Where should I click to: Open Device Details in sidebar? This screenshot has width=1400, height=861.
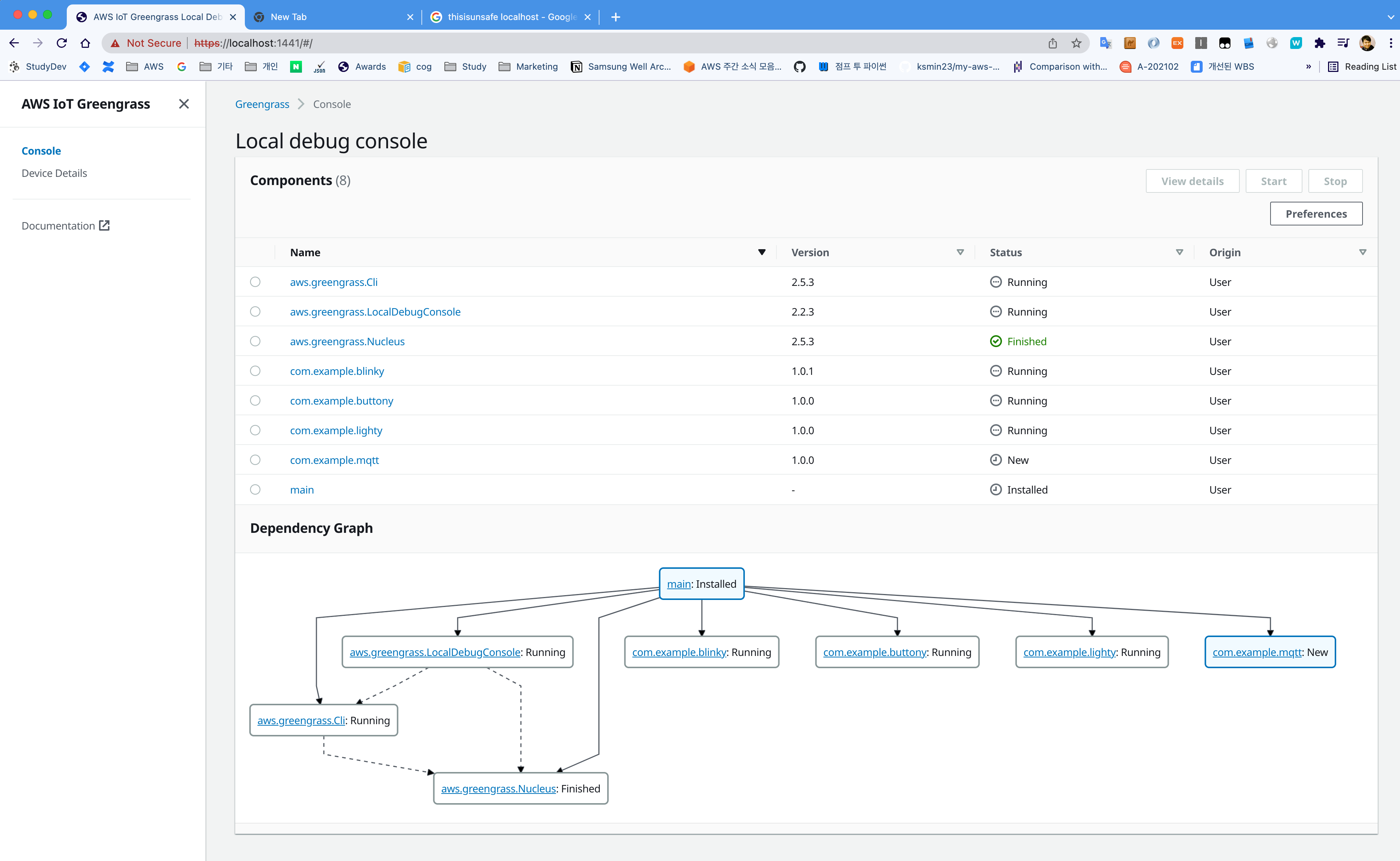(x=54, y=173)
